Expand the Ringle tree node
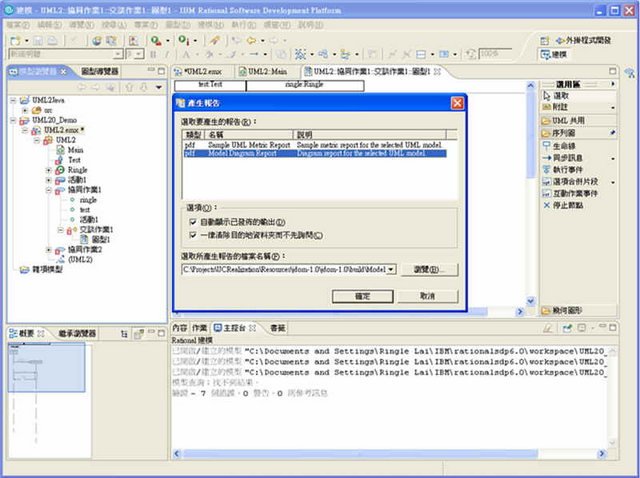The width and height of the screenshot is (640, 478). coord(49,170)
